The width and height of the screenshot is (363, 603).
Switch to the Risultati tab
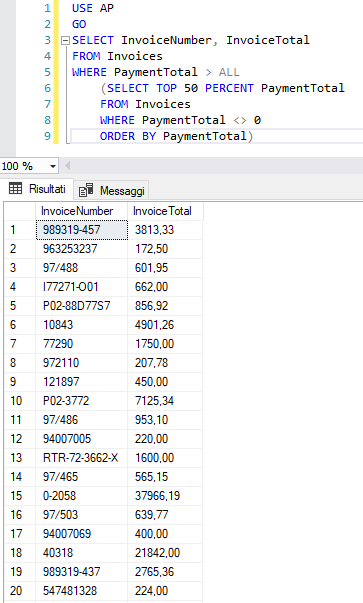(37, 189)
